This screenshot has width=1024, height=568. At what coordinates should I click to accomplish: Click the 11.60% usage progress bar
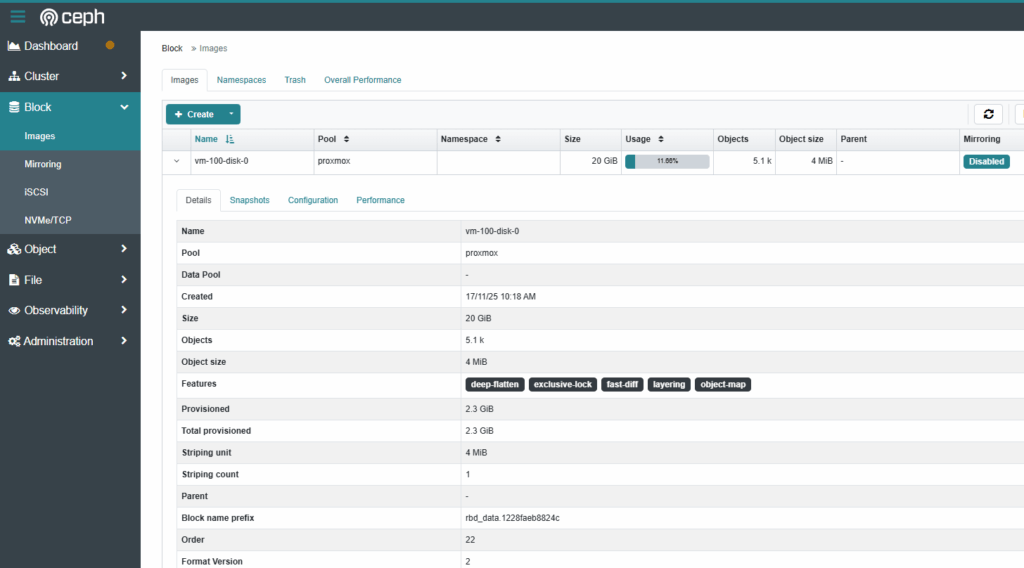tap(667, 161)
